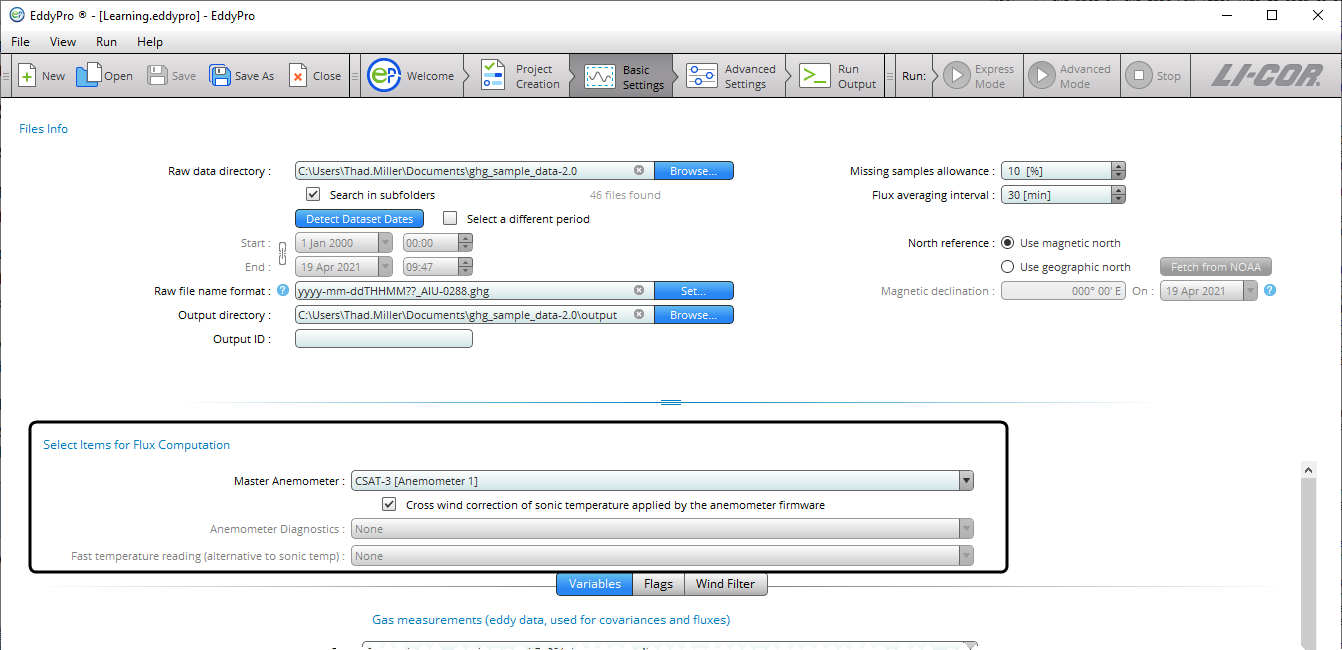The width and height of the screenshot is (1342, 650).
Task: Open the End date dropdown
Action: click(x=386, y=267)
